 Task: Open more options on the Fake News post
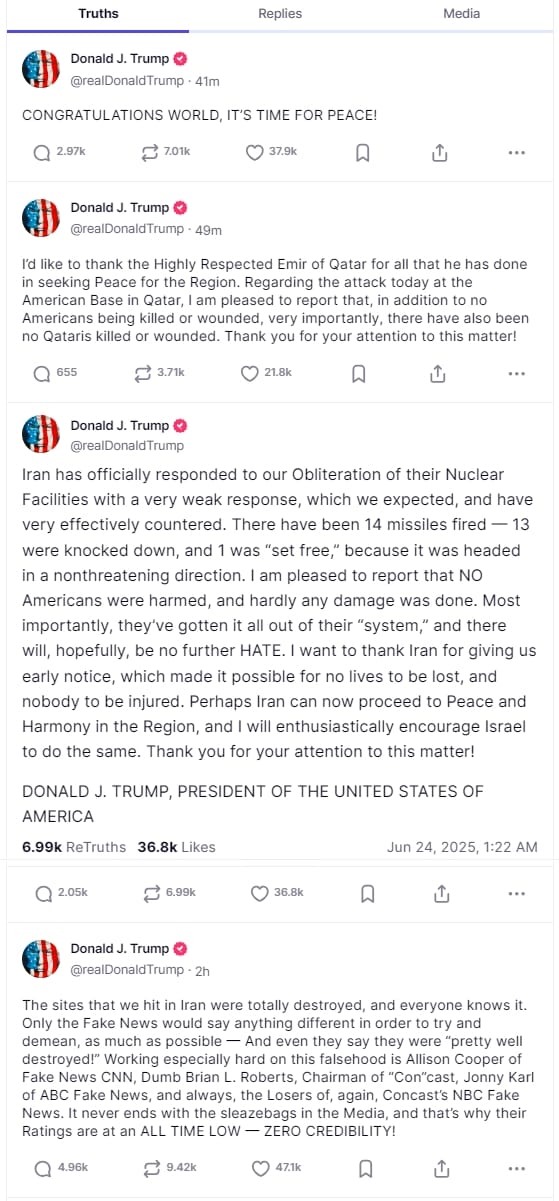tap(516, 1168)
